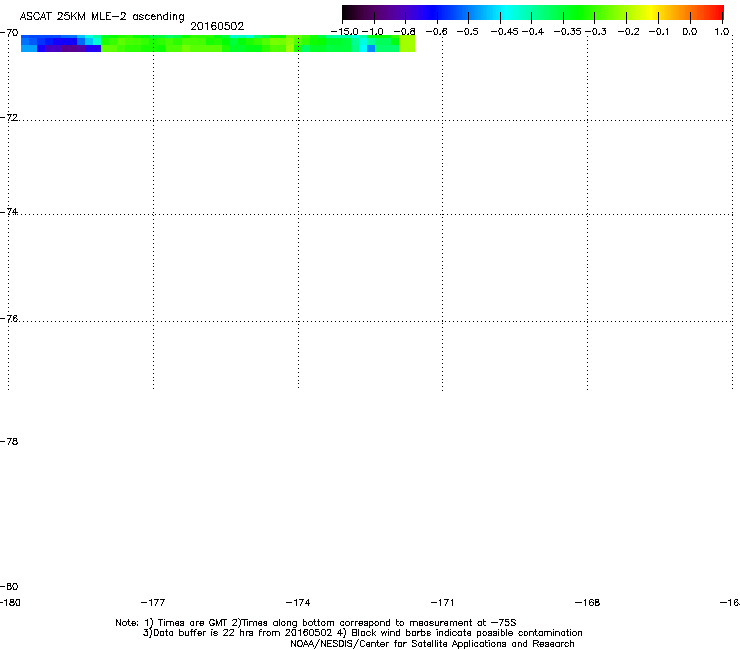Click the 'ASCAT 25KM MLE-2 ascending' title
This screenshot has height=650, width=740.
point(102,17)
